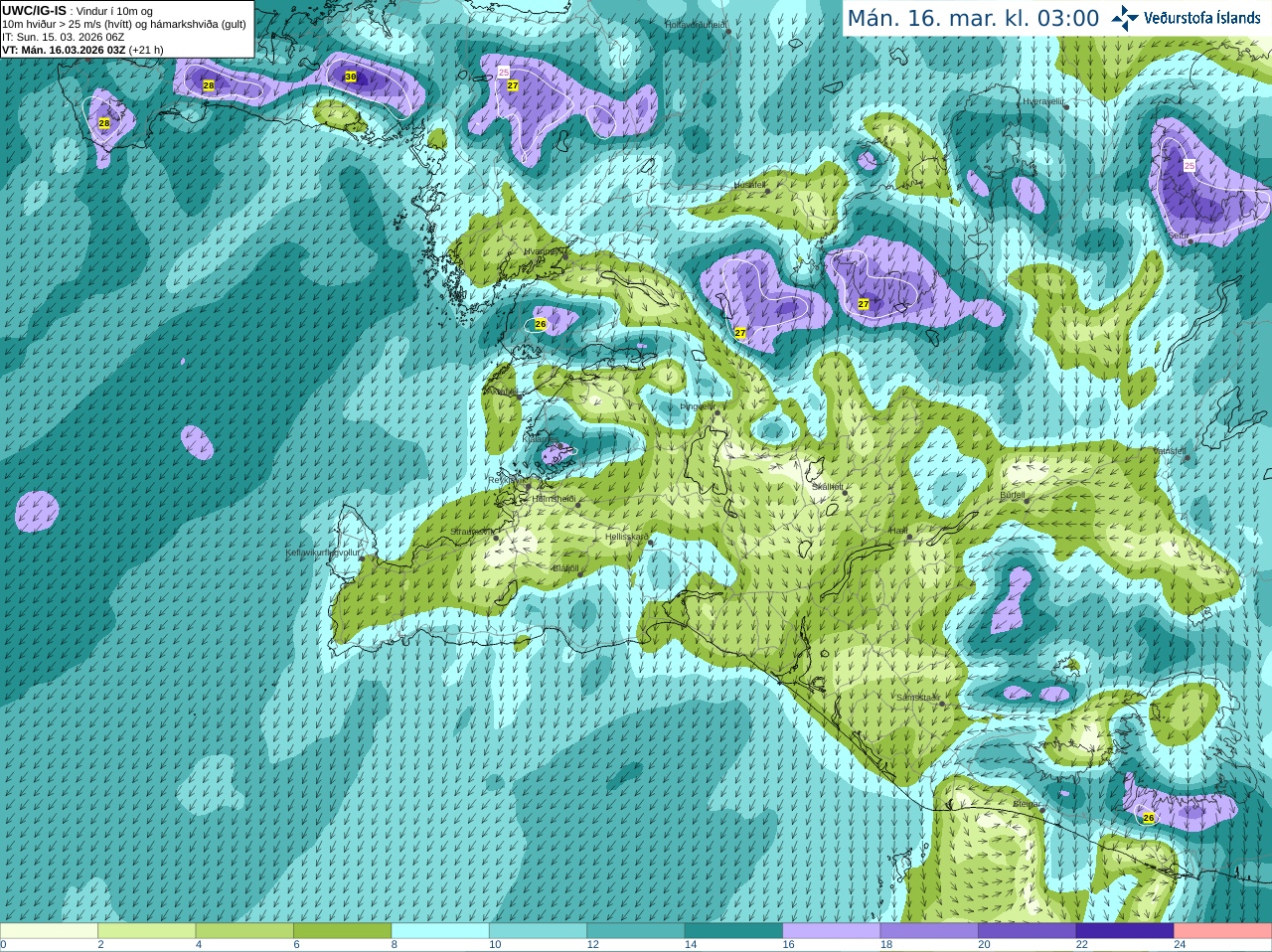This screenshot has width=1272, height=952.
Task: Pick the 0–2 m/s pale cream legend swatch
Action: coord(49,931)
